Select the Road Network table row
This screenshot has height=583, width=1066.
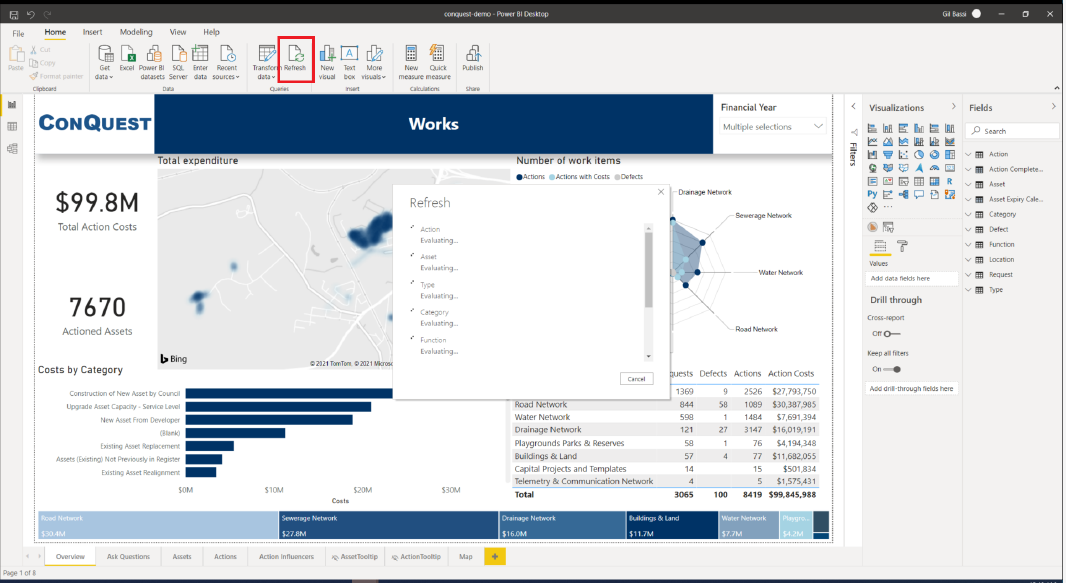665,404
